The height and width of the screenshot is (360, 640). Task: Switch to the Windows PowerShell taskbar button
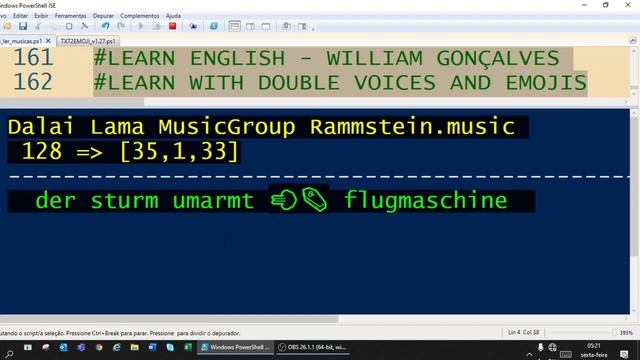(236, 347)
